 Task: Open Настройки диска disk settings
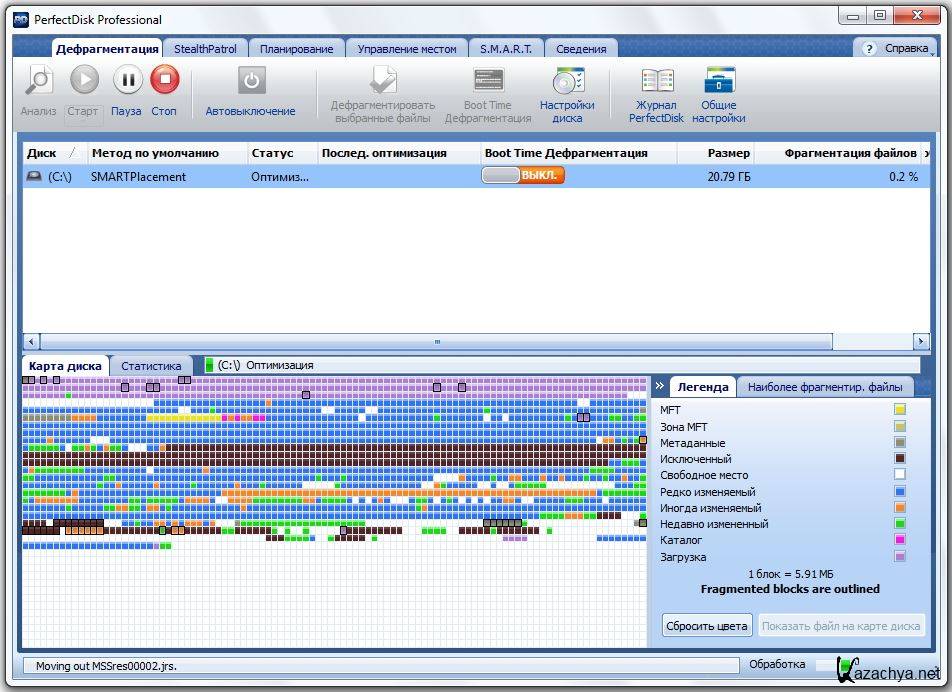pyautogui.click(x=567, y=81)
